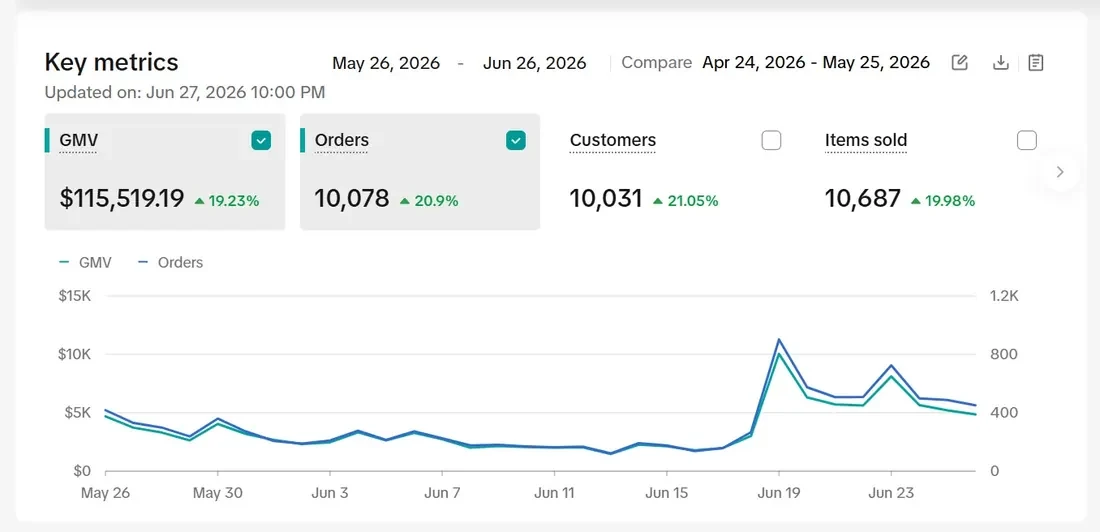Click the $15K y-axis label
Image resolution: width=1100 pixels, height=532 pixels.
(74, 296)
